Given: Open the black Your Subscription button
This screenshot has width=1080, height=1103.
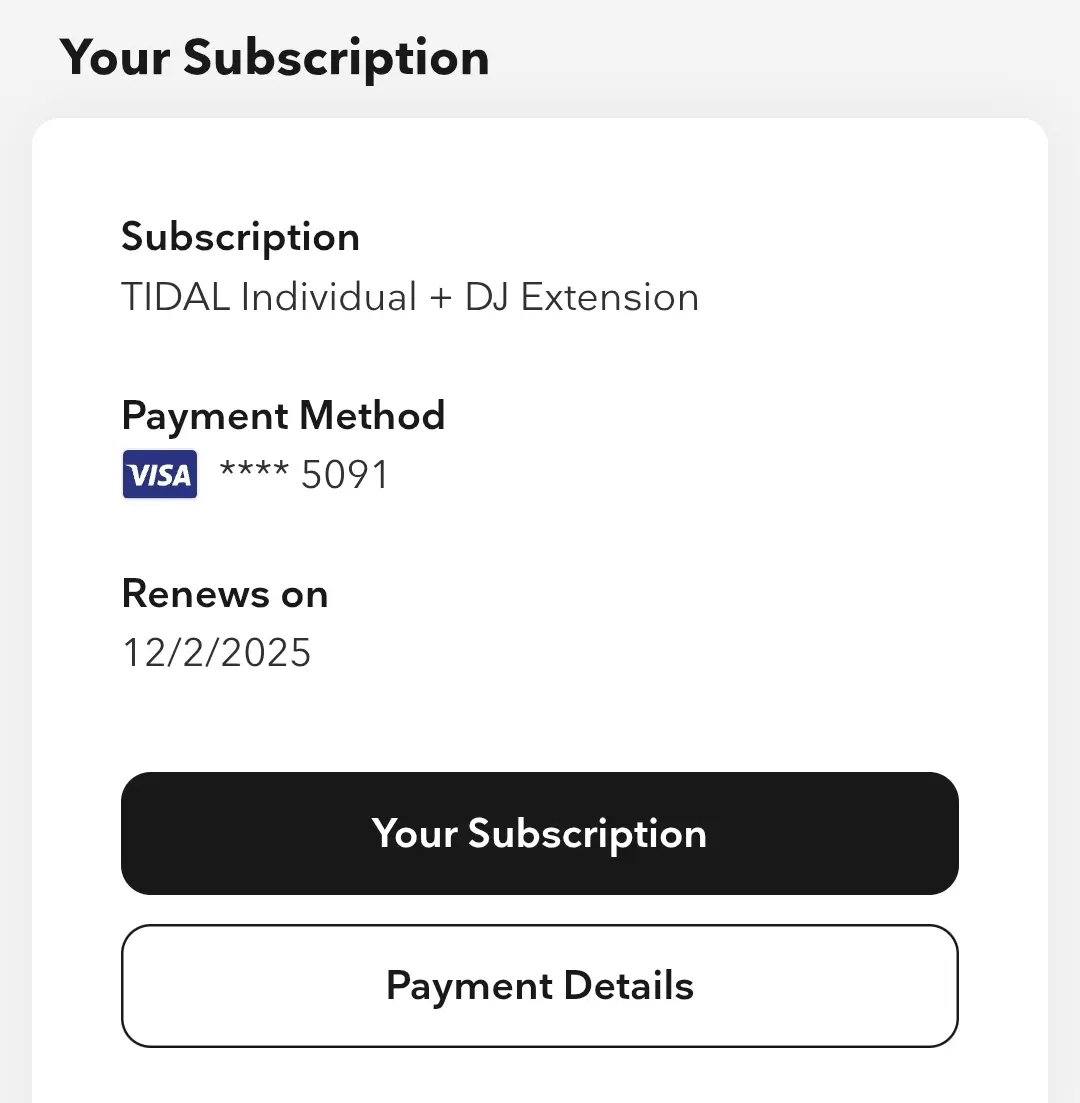Looking at the screenshot, I should (x=540, y=834).
